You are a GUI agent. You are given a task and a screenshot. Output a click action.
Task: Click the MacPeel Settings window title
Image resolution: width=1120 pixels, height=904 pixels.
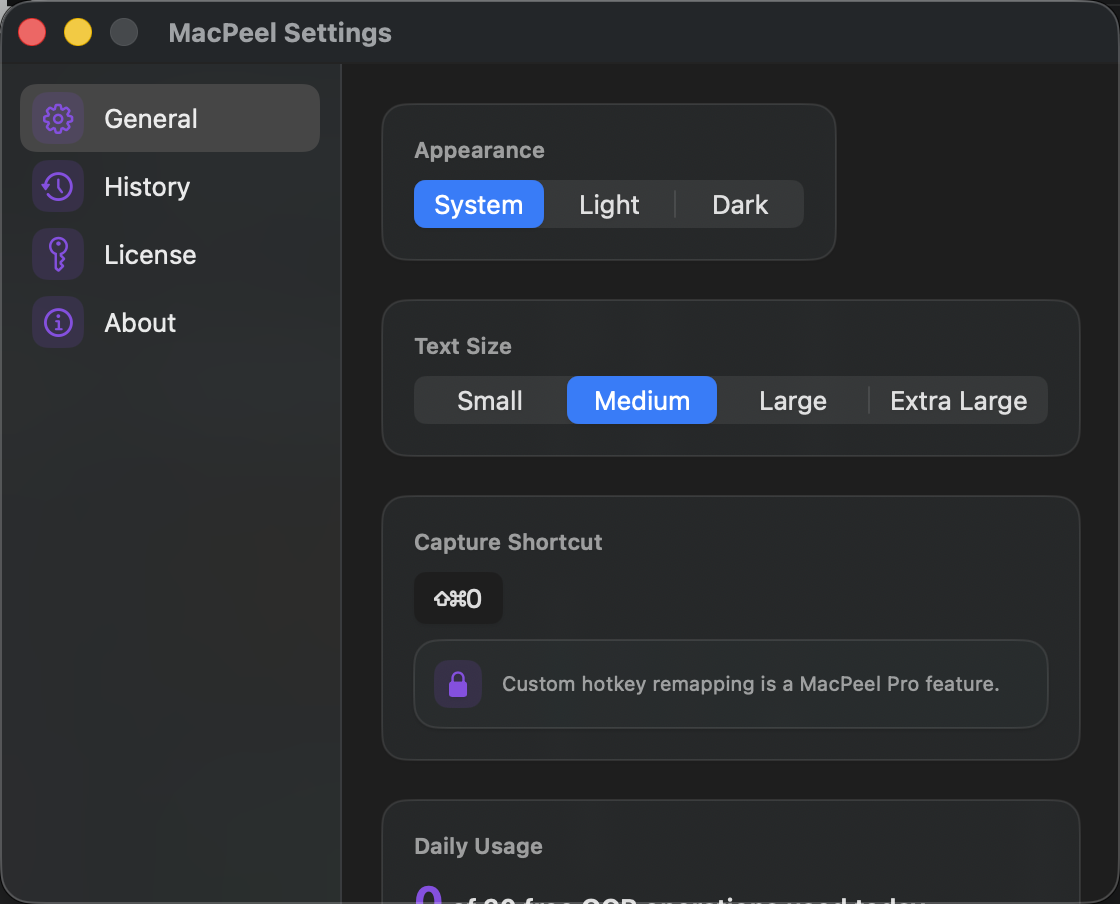tap(280, 33)
